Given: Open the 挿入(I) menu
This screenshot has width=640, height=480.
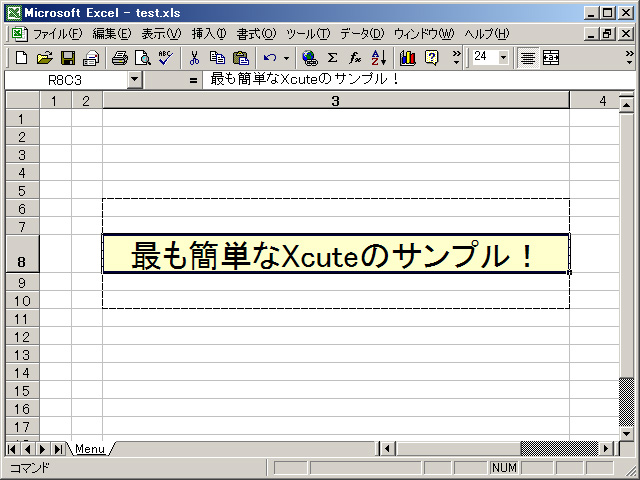Looking at the screenshot, I should click(209, 34).
